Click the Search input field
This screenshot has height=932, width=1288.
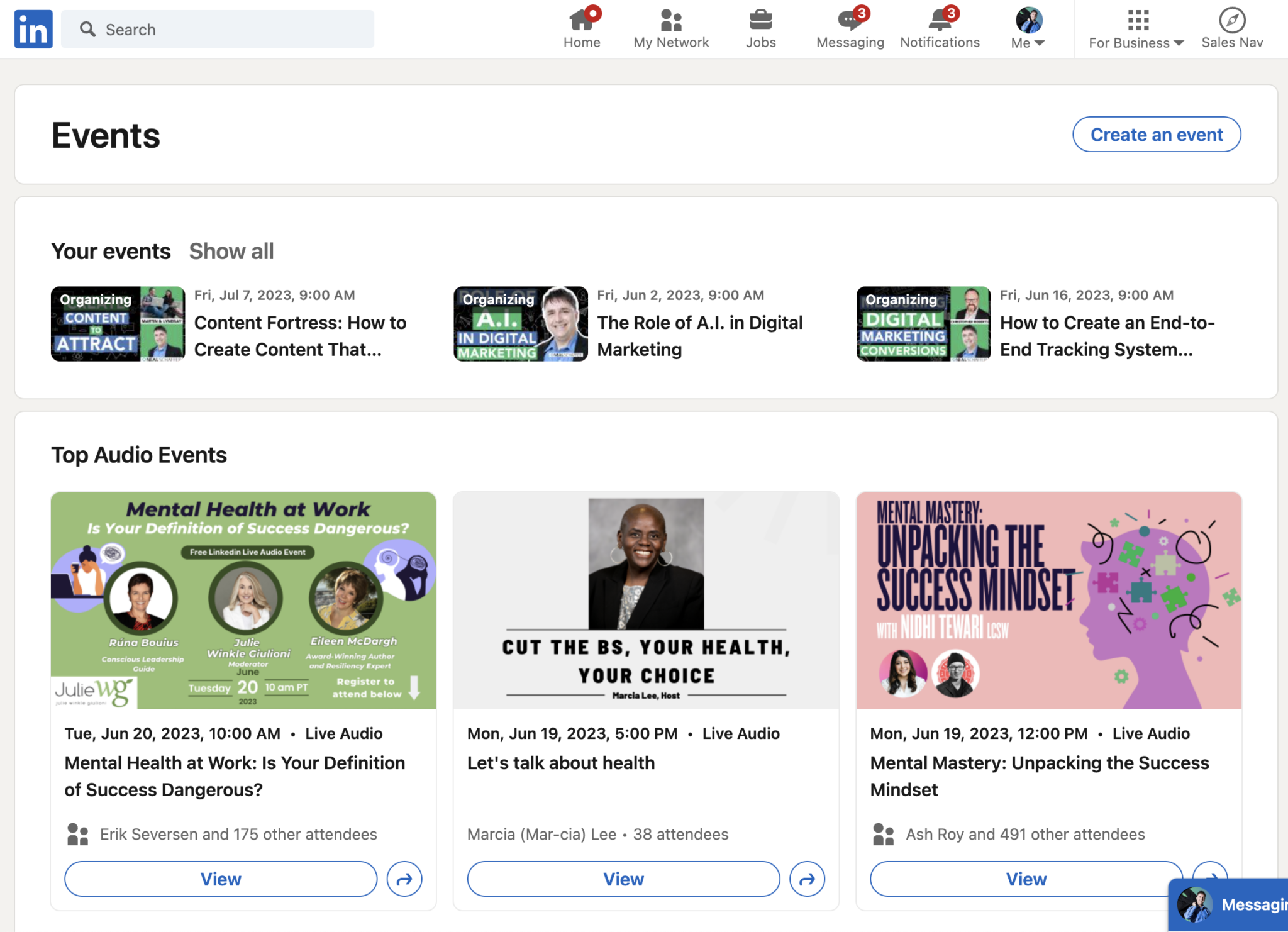[x=218, y=29]
